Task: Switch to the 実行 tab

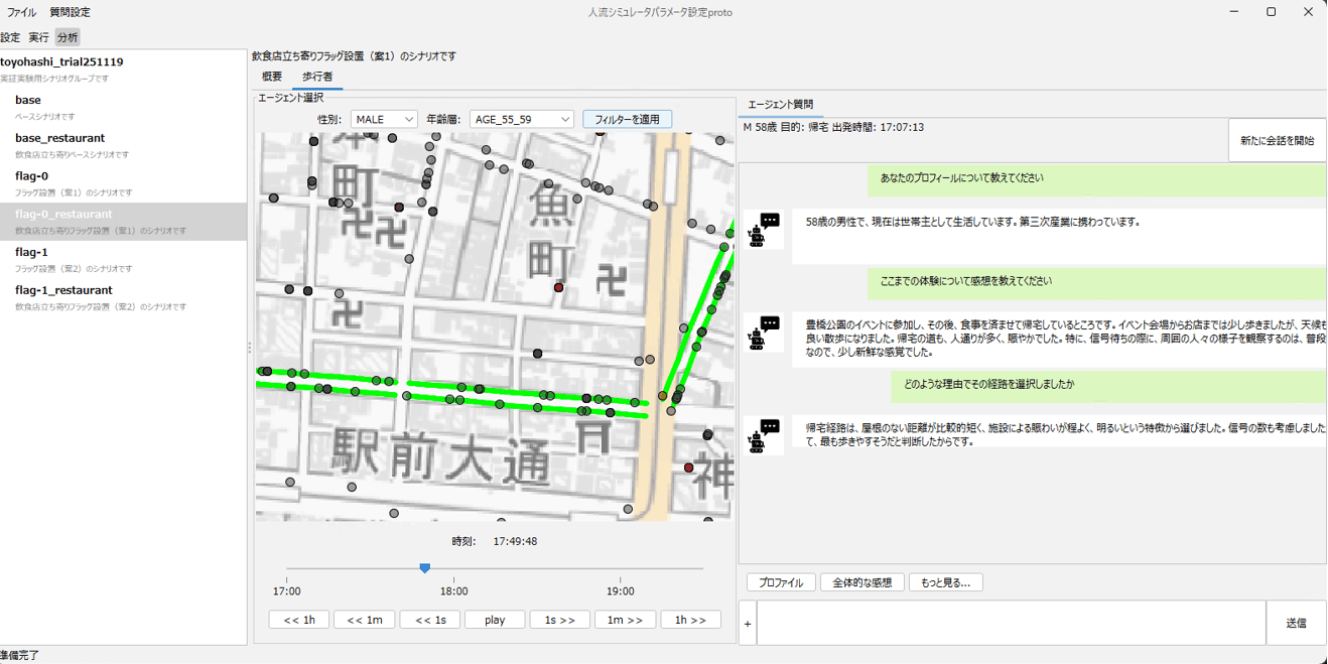Action: tap(39, 37)
